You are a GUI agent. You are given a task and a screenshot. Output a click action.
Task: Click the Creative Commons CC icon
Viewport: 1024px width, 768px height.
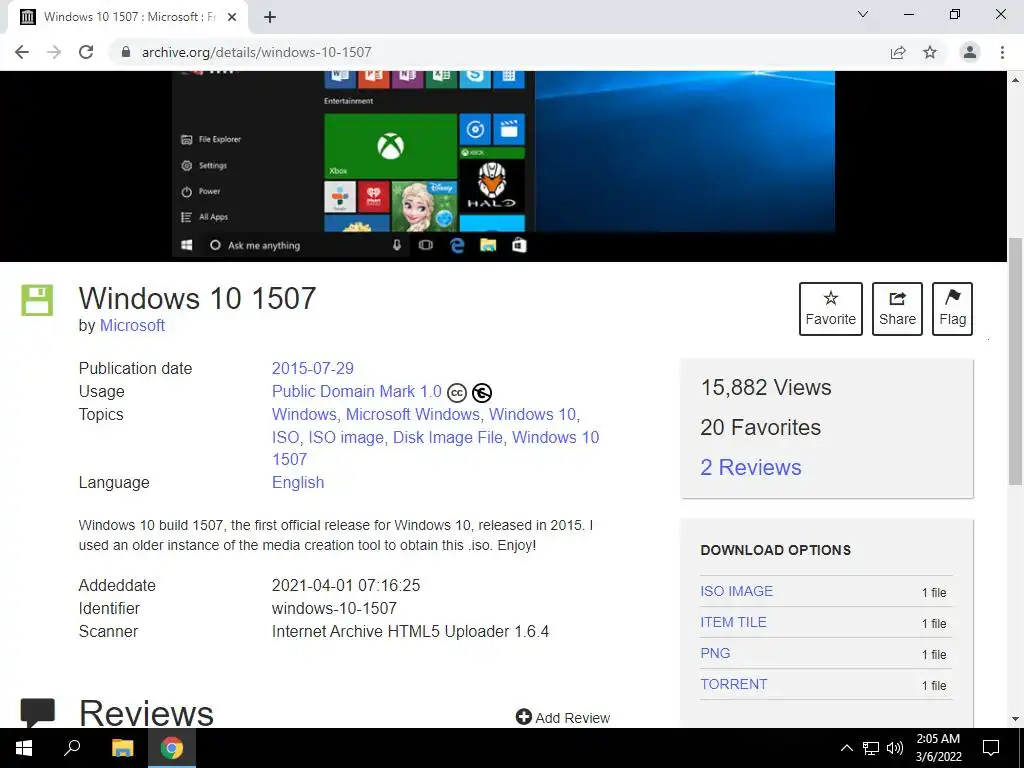(456, 392)
